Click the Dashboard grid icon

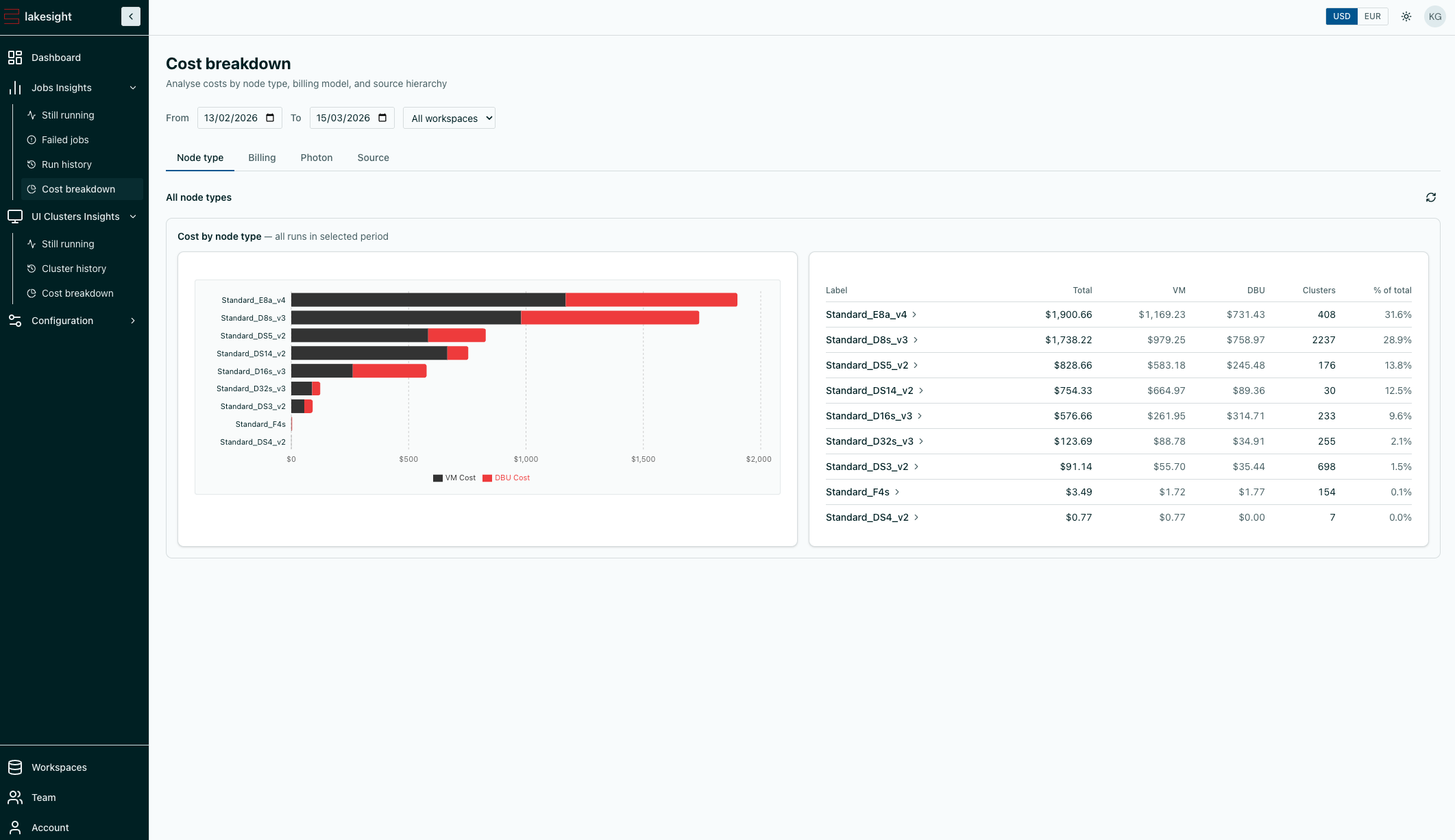[15, 58]
